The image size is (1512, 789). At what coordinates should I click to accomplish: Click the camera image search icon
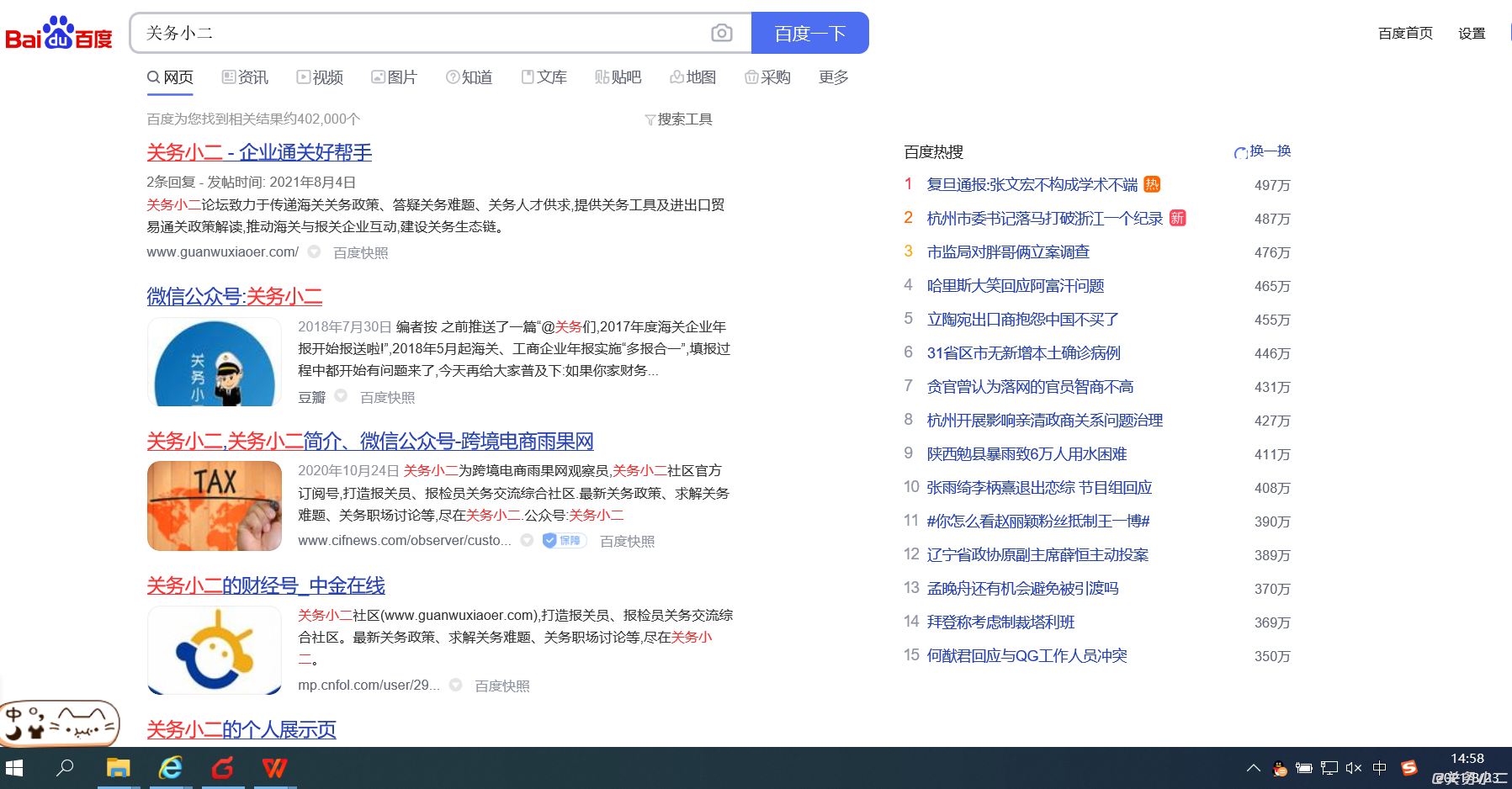pos(721,33)
